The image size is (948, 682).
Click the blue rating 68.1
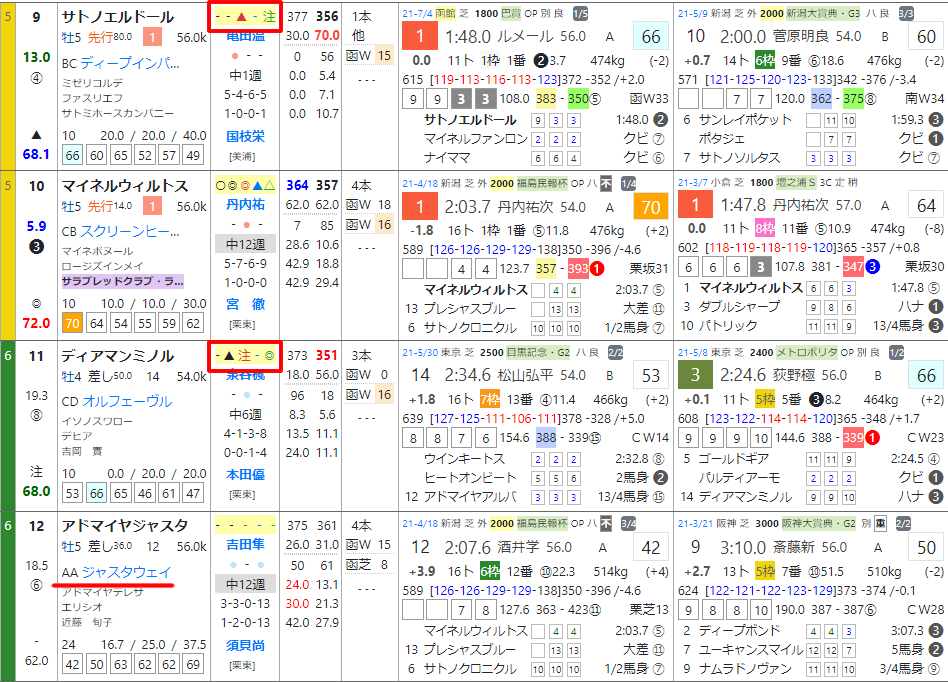[36, 154]
